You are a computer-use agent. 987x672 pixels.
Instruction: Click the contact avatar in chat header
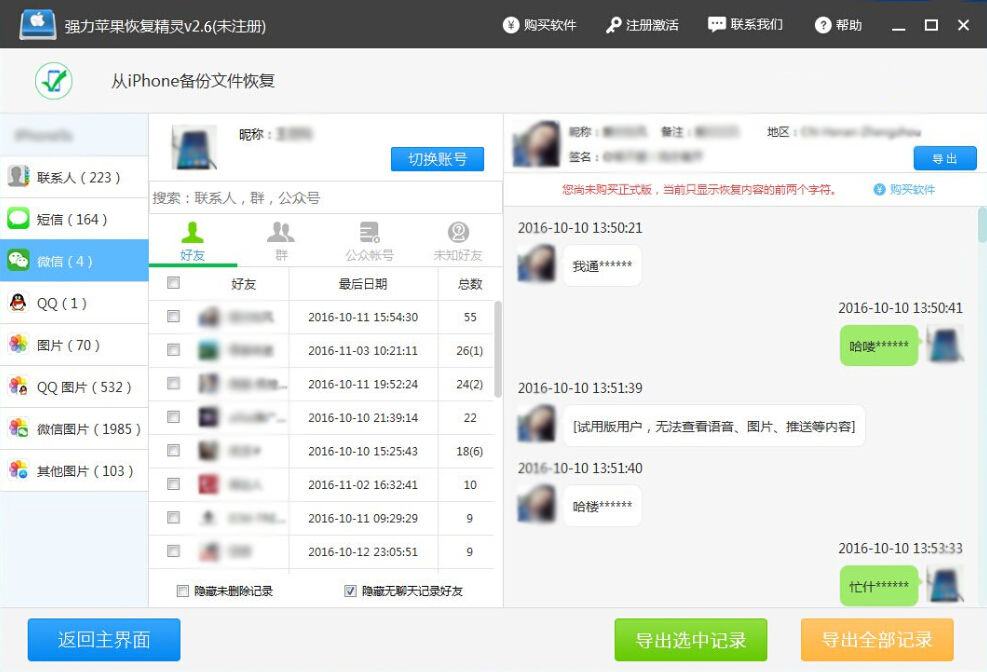click(x=536, y=144)
